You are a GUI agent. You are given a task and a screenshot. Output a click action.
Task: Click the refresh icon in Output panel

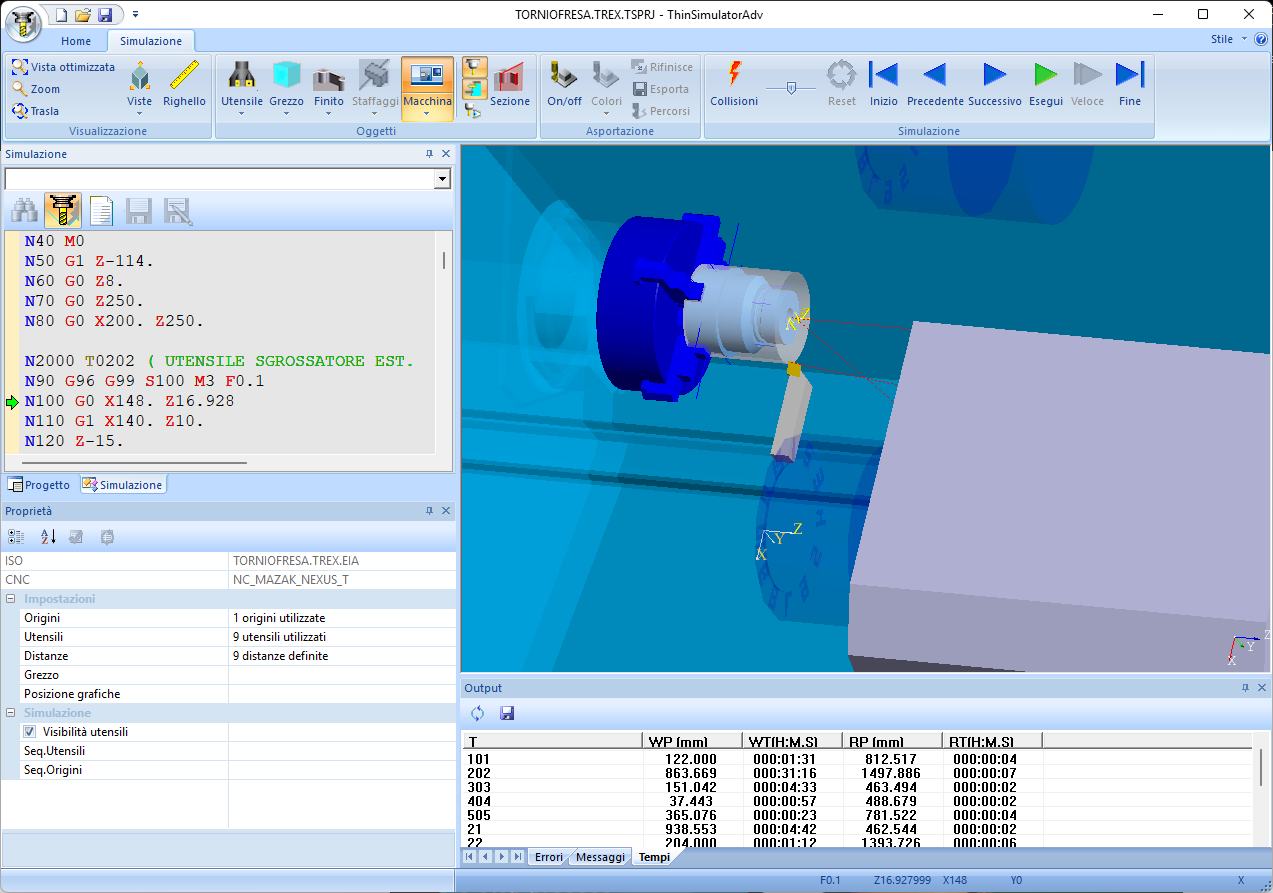(477, 713)
